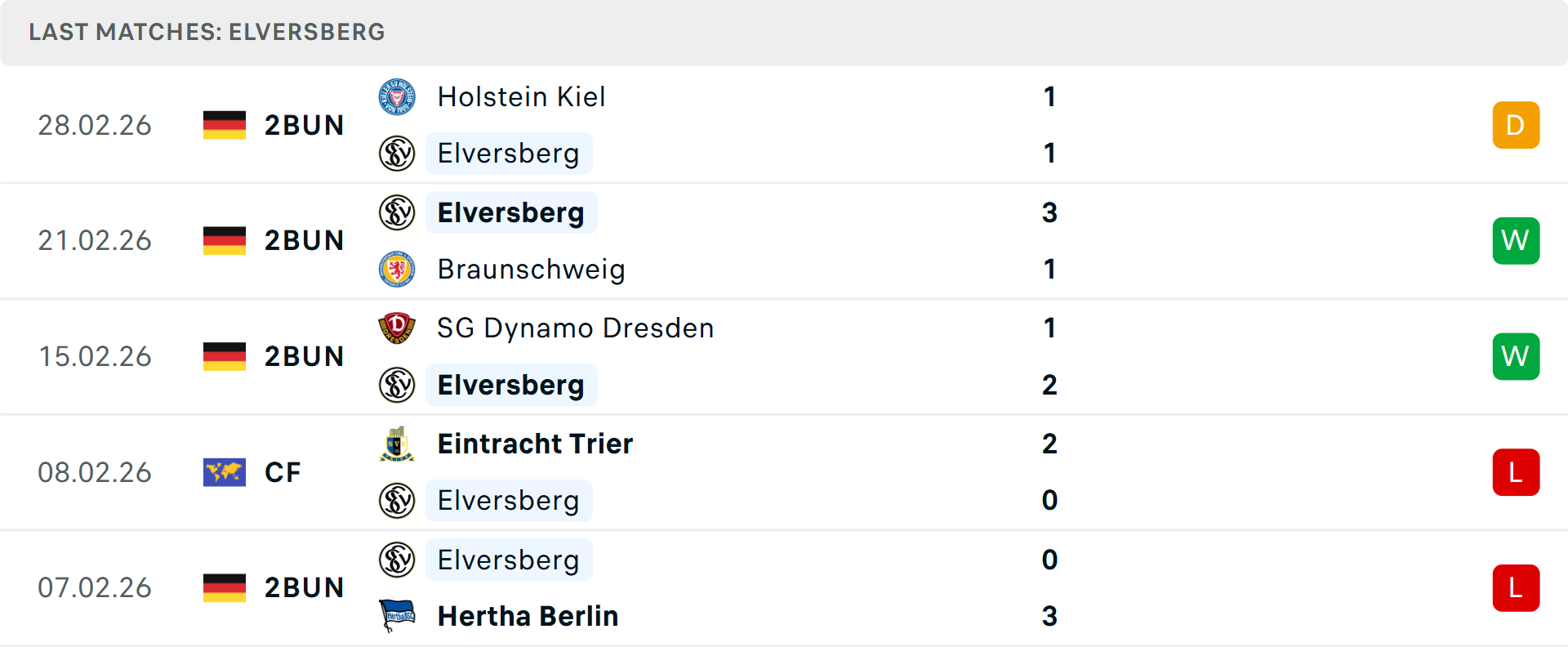The width and height of the screenshot is (1568, 647).
Task: Click the 07.02.26 match date
Action: coord(95,588)
